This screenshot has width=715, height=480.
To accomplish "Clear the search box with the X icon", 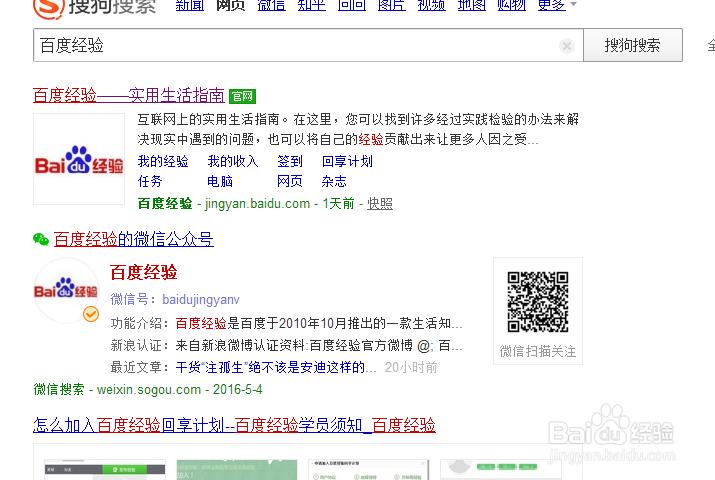I will (x=567, y=46).
